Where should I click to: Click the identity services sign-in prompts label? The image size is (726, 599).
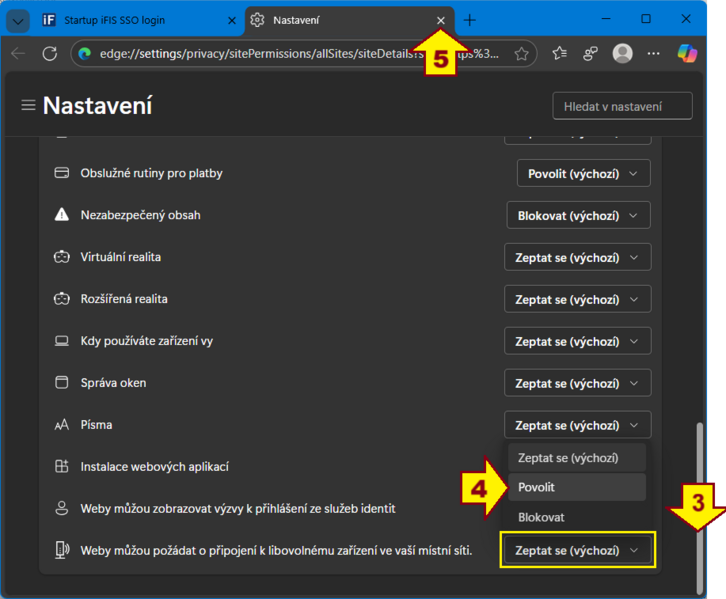pos(238,509)
